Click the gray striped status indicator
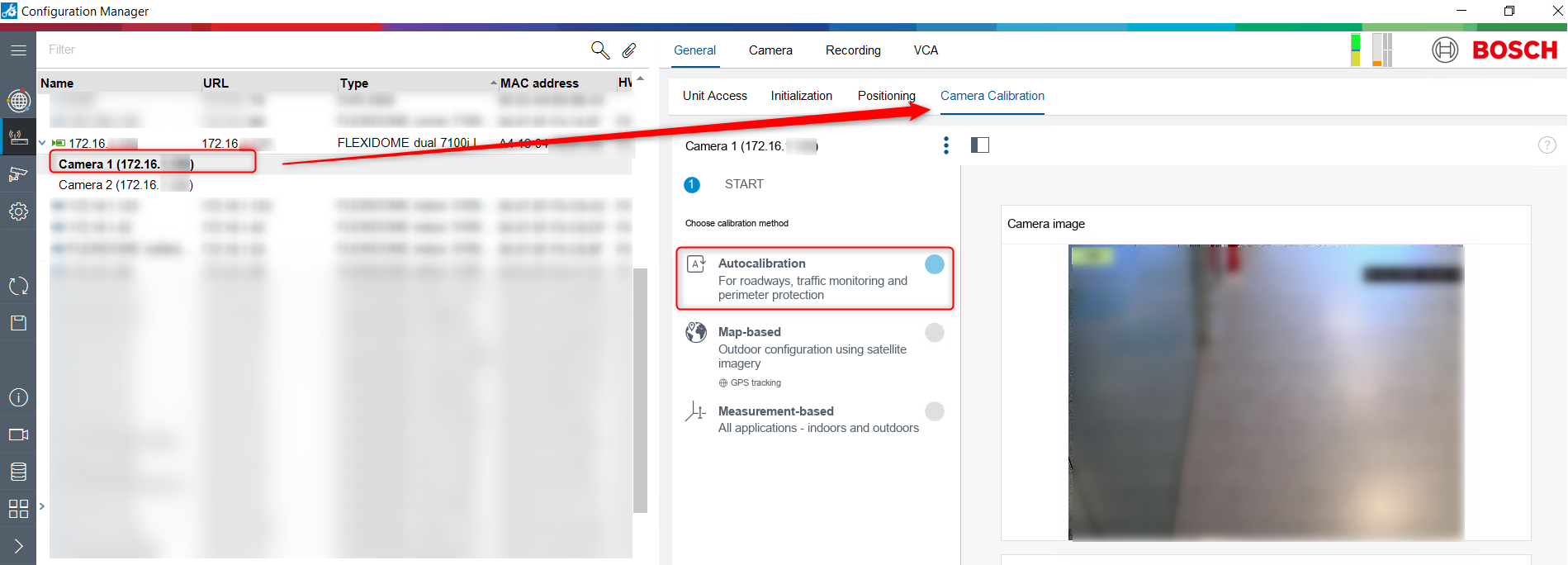The width and height of the screenshot is (1568, 565). coord(1382,50)
